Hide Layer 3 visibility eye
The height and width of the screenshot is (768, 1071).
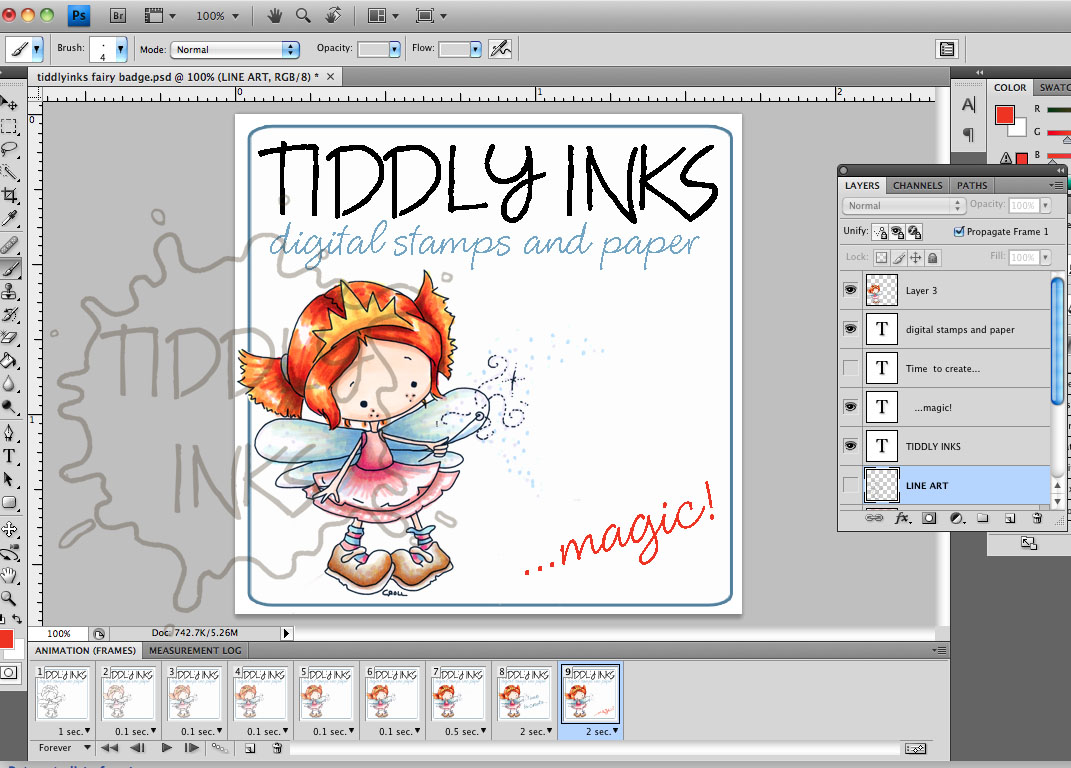[x=850, y=290]
